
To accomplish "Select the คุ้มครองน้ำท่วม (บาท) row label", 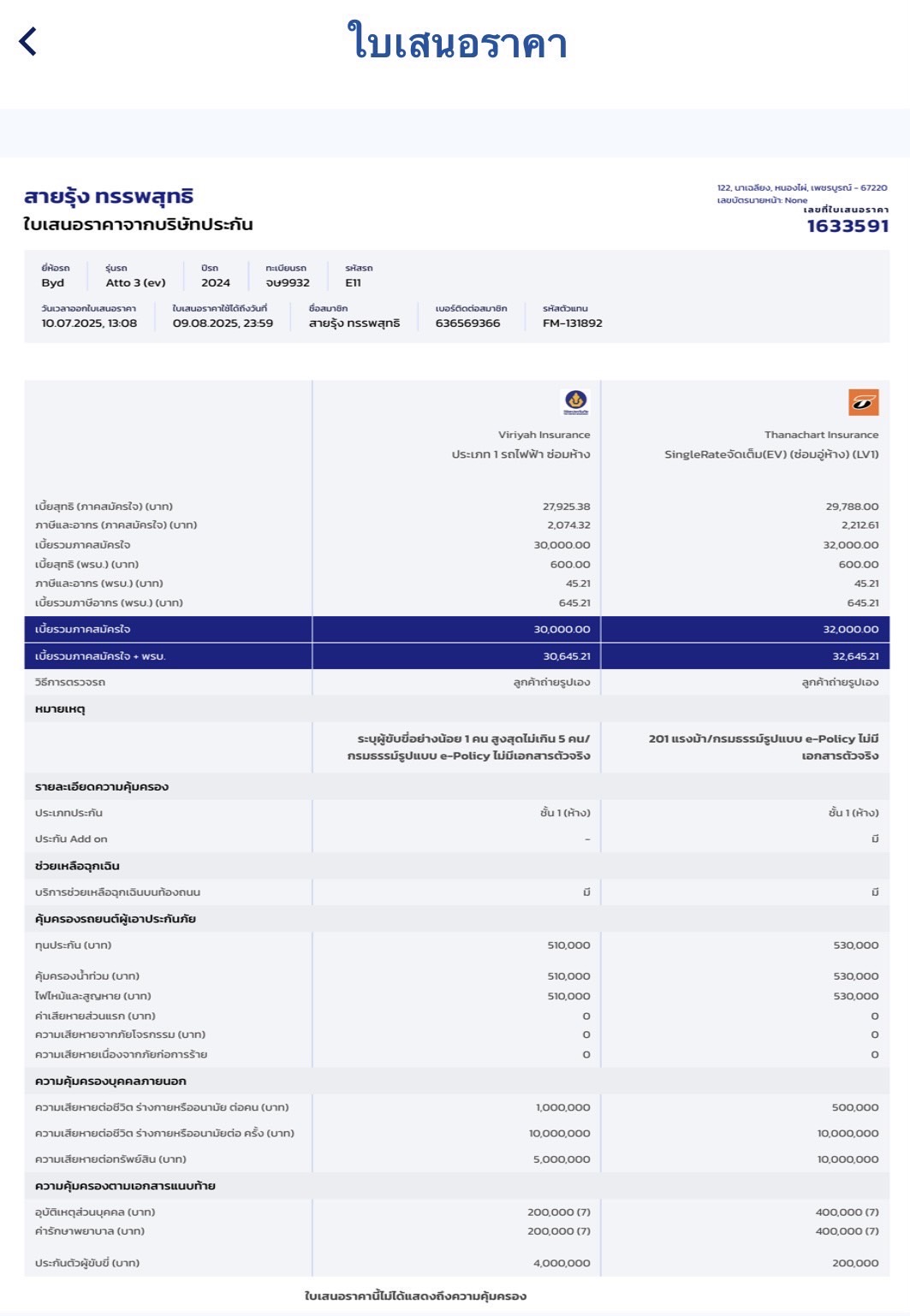I will 87,976.
